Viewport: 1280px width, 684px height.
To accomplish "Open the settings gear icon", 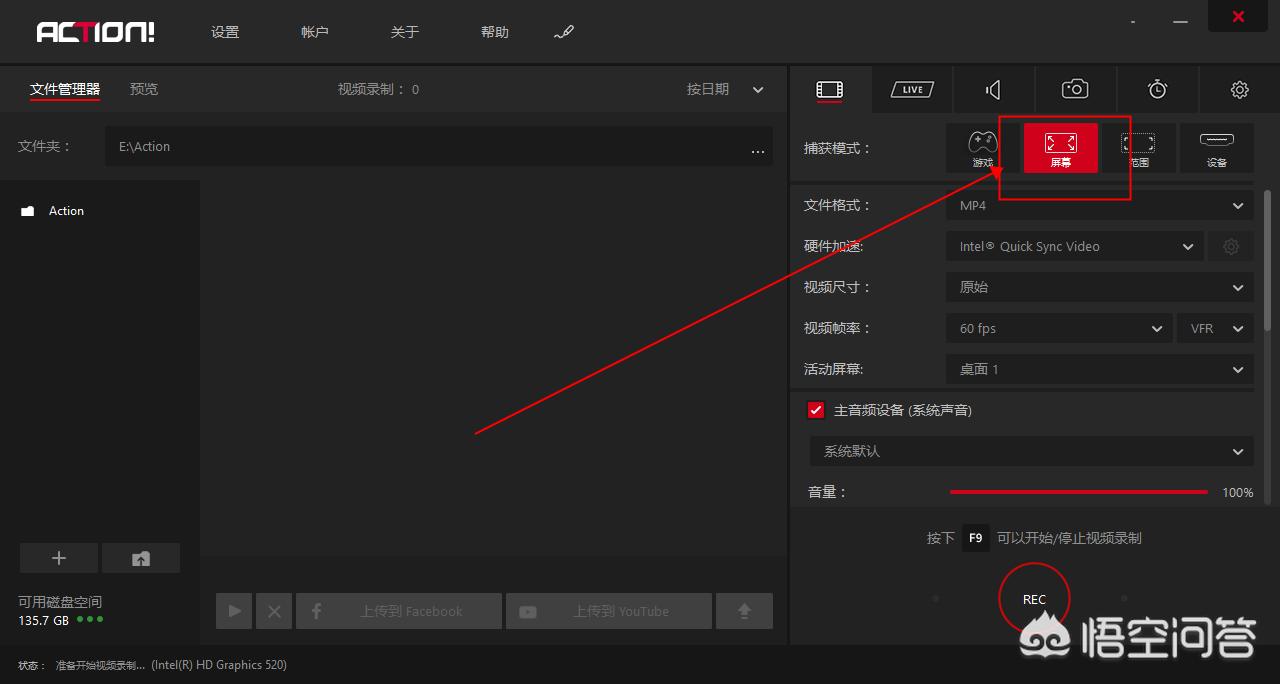I will (x=1239, y=89).
